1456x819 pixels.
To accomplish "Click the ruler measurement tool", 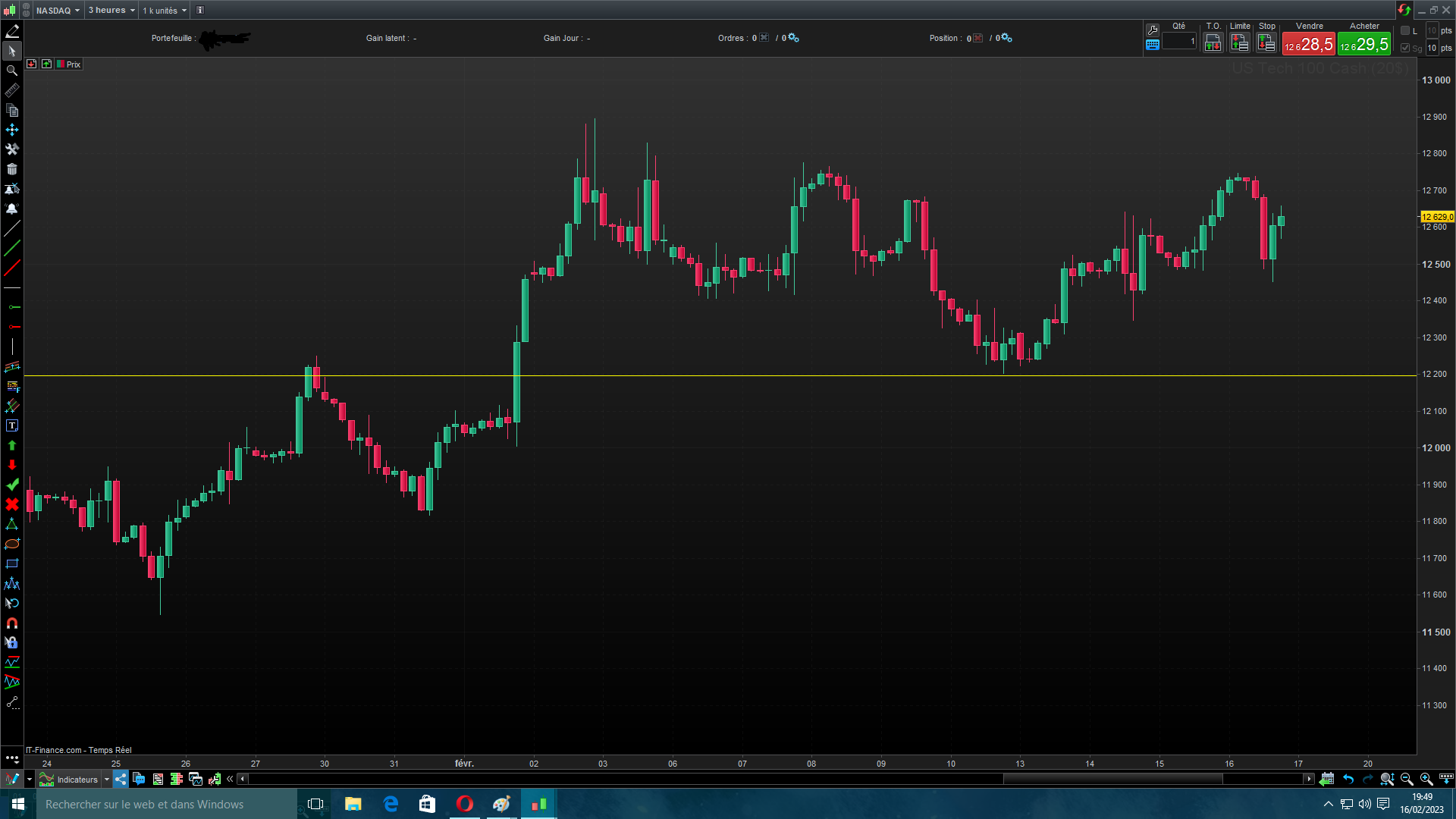I will pos(11,91).
